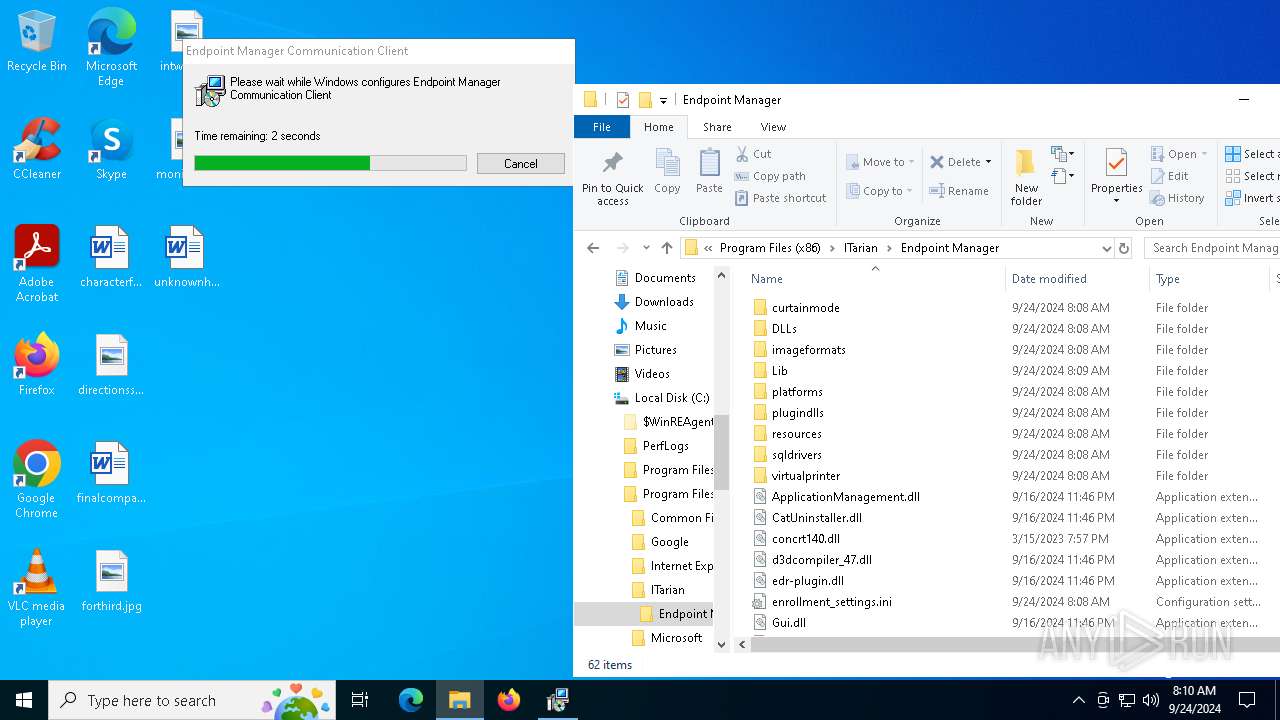
Task: Open the notifications center icon
Action: point(1247,700)
